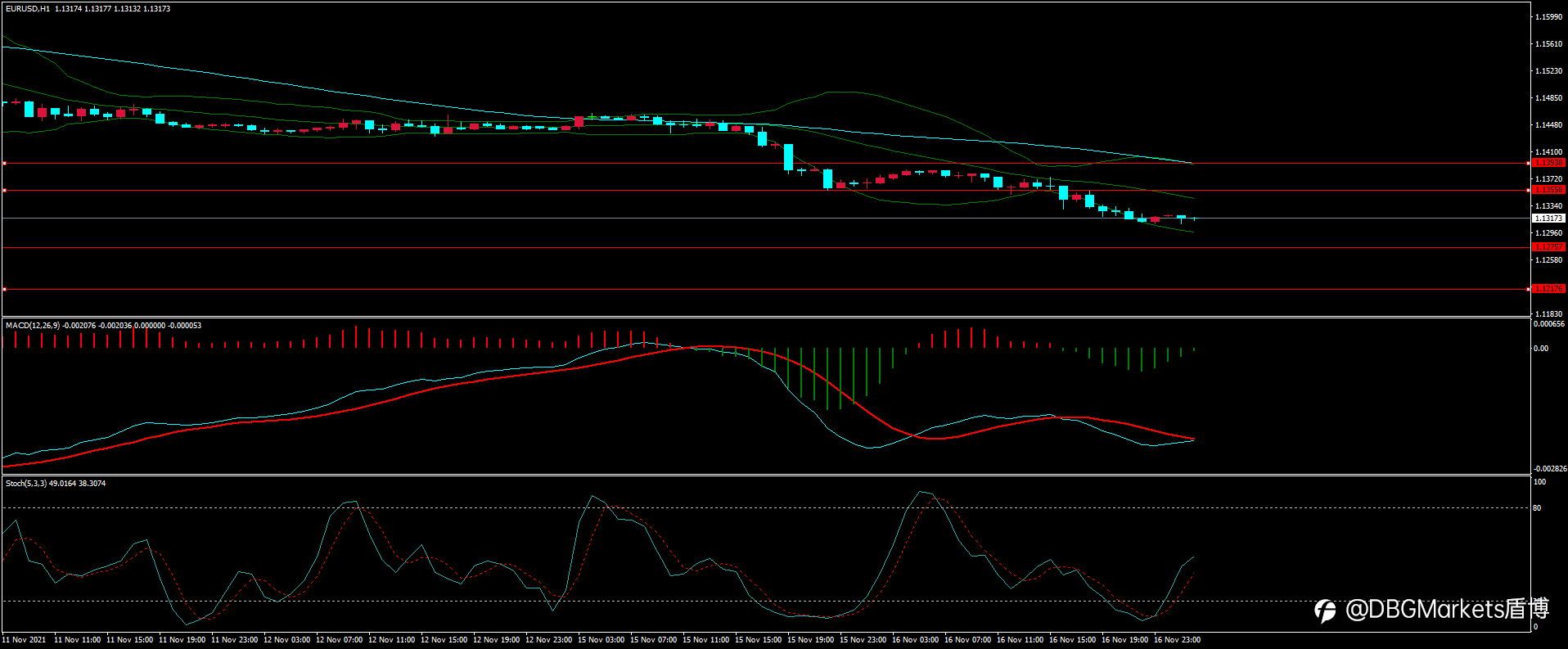Screen dimensions: 1568x649
Task: Click the current price label 1.13173
Action: tap(1548, 219)
